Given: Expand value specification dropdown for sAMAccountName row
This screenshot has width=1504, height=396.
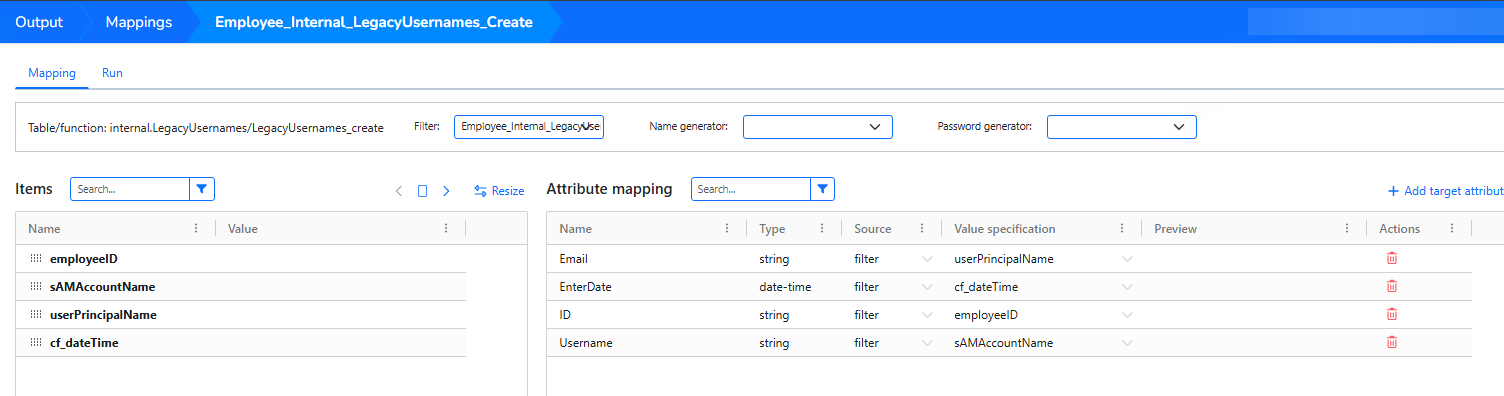Looking at the screenshot, I should click(1128, 343).
